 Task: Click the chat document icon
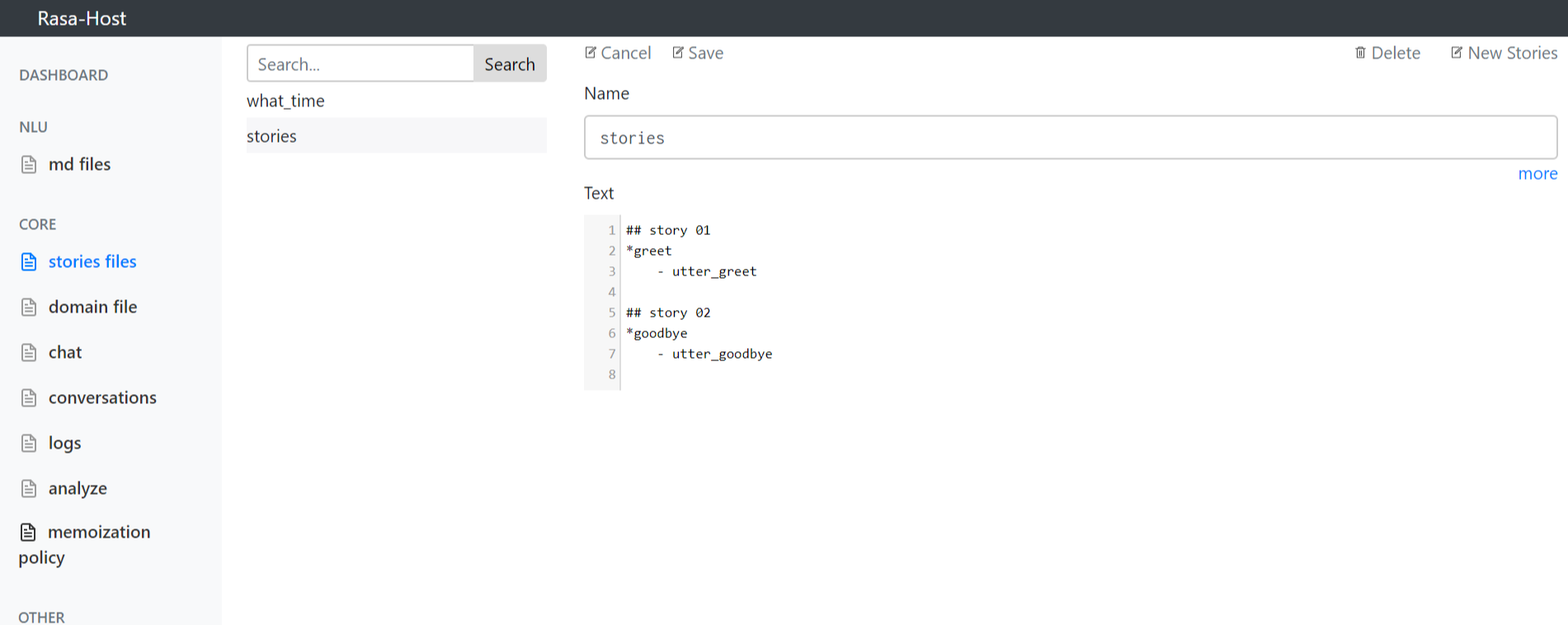(x=29, y=353)
